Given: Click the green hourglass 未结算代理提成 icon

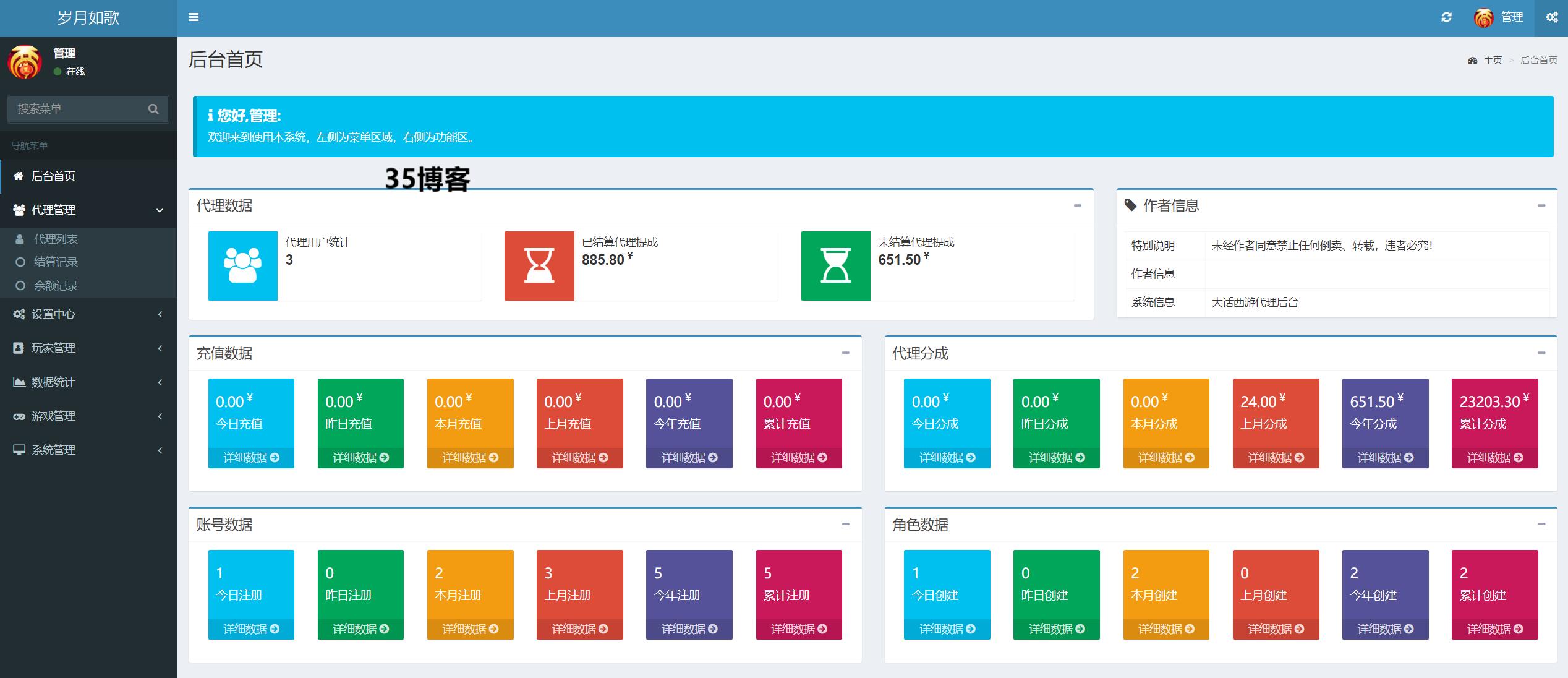Looking at the screenshot, I should [x=835, y=266].
